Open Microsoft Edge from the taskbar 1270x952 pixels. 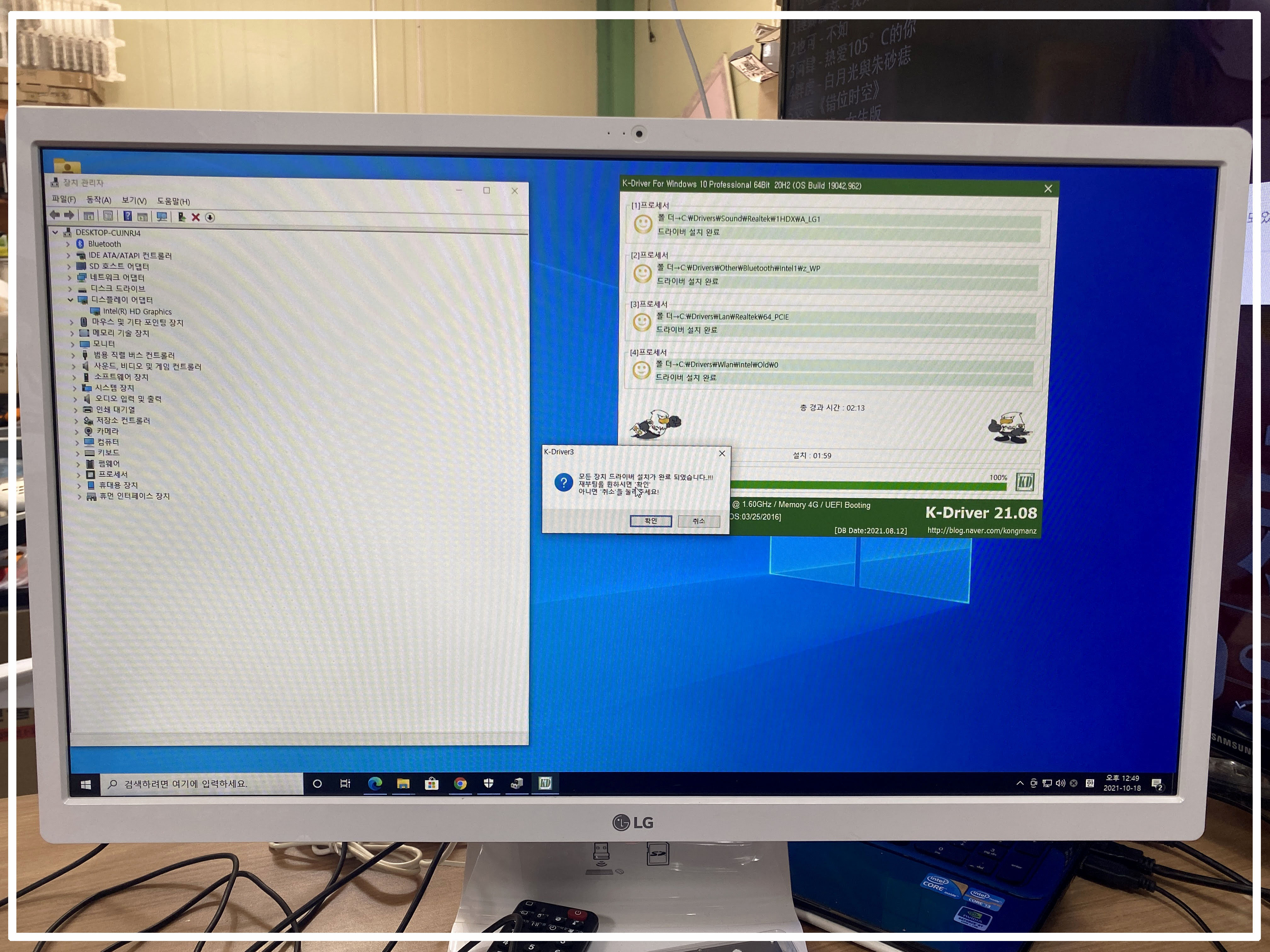coord(375,784)
